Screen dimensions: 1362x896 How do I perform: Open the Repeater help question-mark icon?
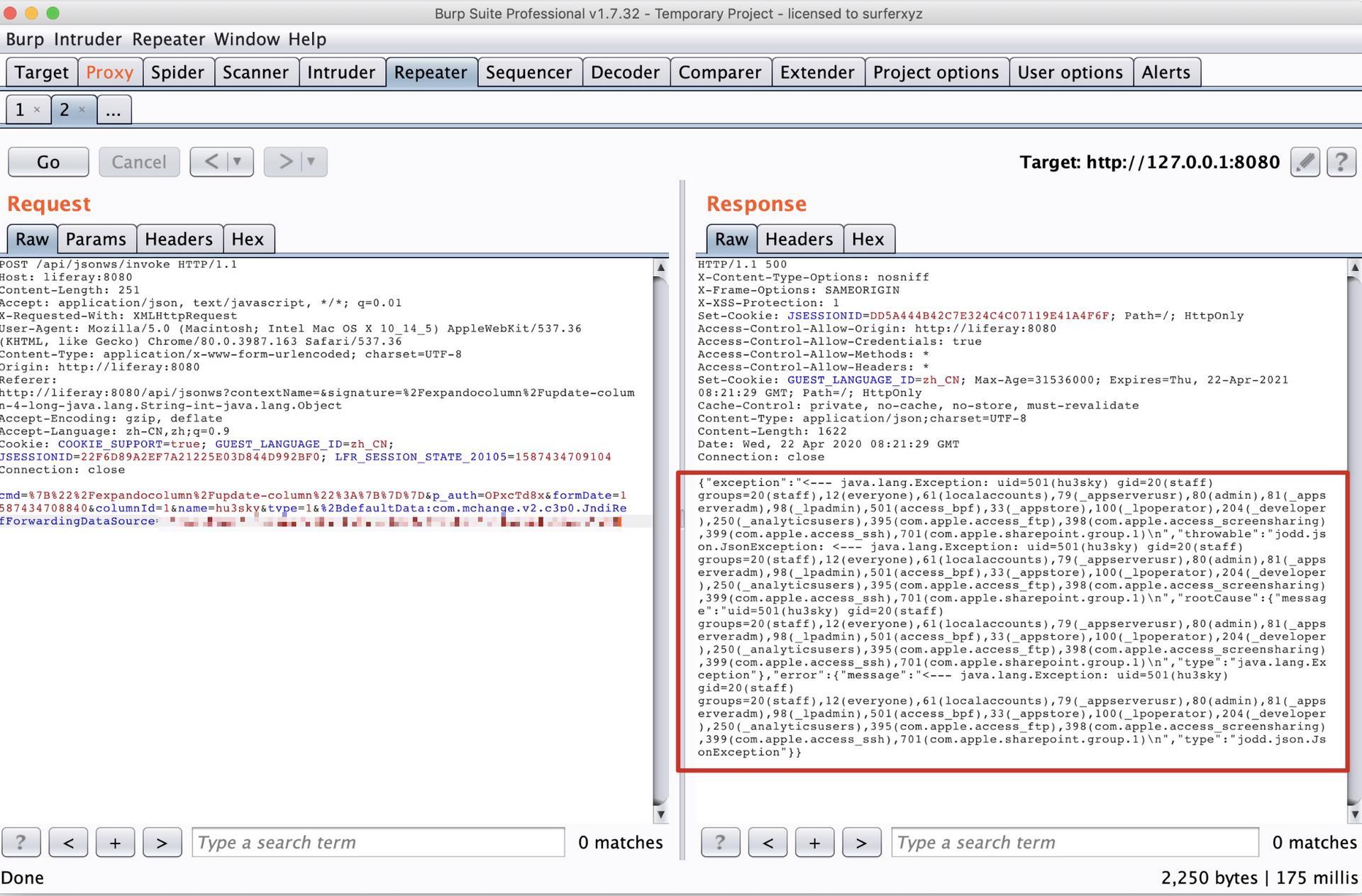point(1341,162)
